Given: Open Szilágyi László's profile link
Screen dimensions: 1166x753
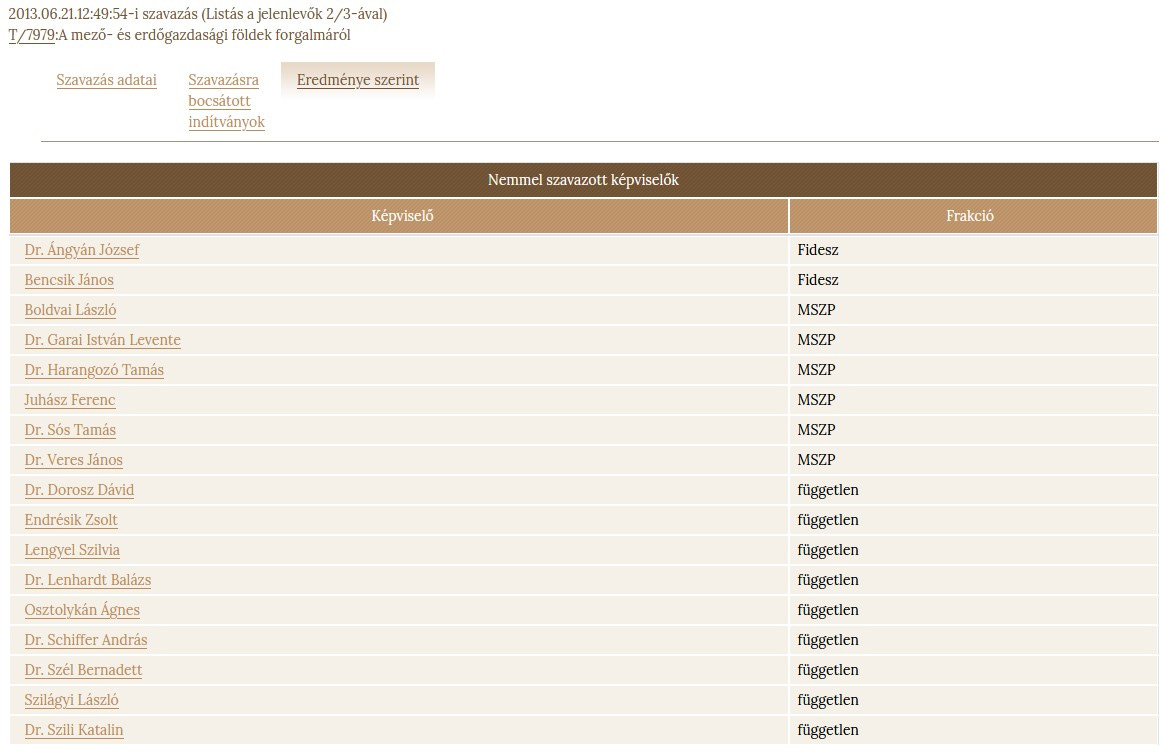Looking at the screenshot, I should click(x=71, y=700).
